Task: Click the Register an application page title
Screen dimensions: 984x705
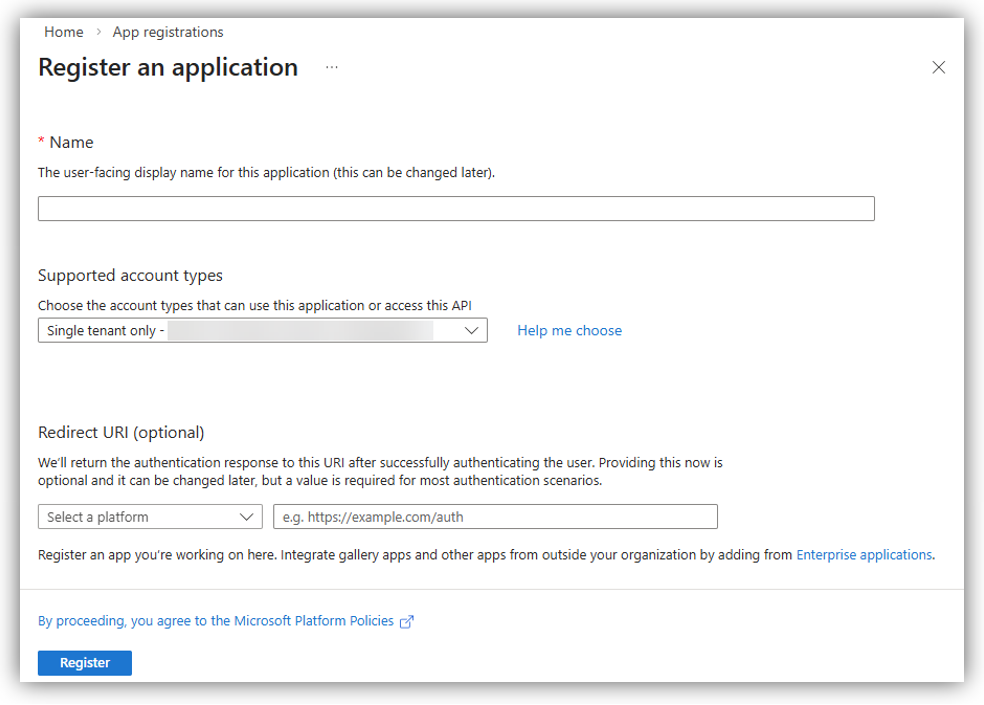Action: click(168, 68)
